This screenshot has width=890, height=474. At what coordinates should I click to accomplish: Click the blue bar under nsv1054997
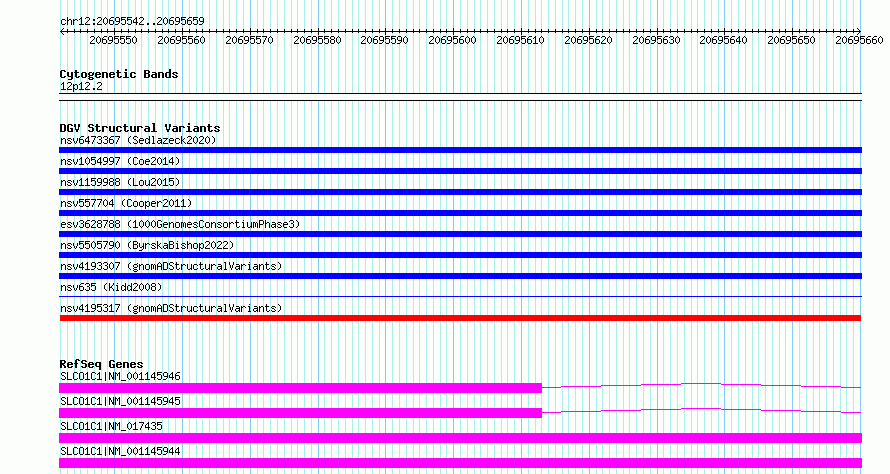(460, 171)
